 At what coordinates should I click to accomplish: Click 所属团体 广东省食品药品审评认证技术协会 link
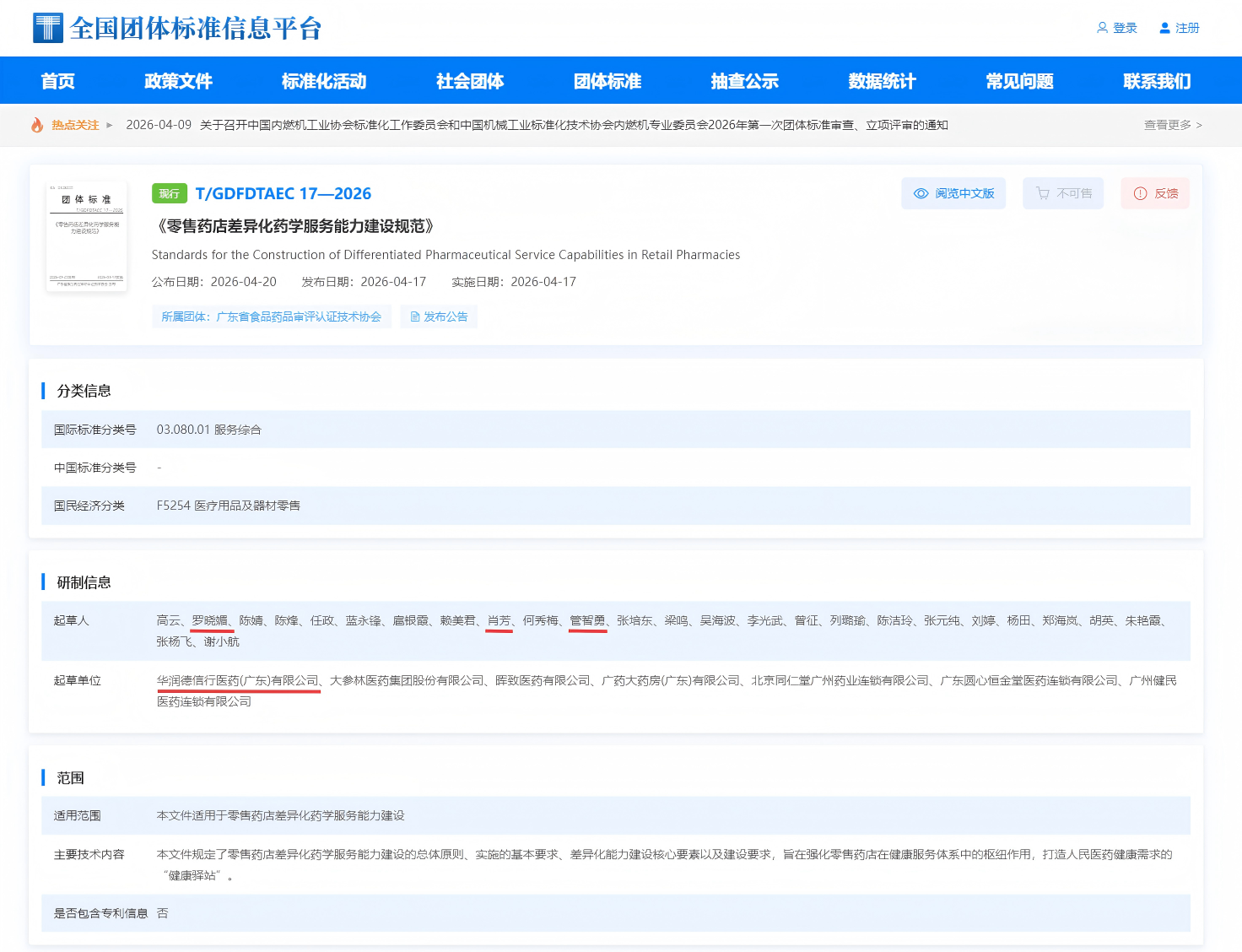point(272,317)
